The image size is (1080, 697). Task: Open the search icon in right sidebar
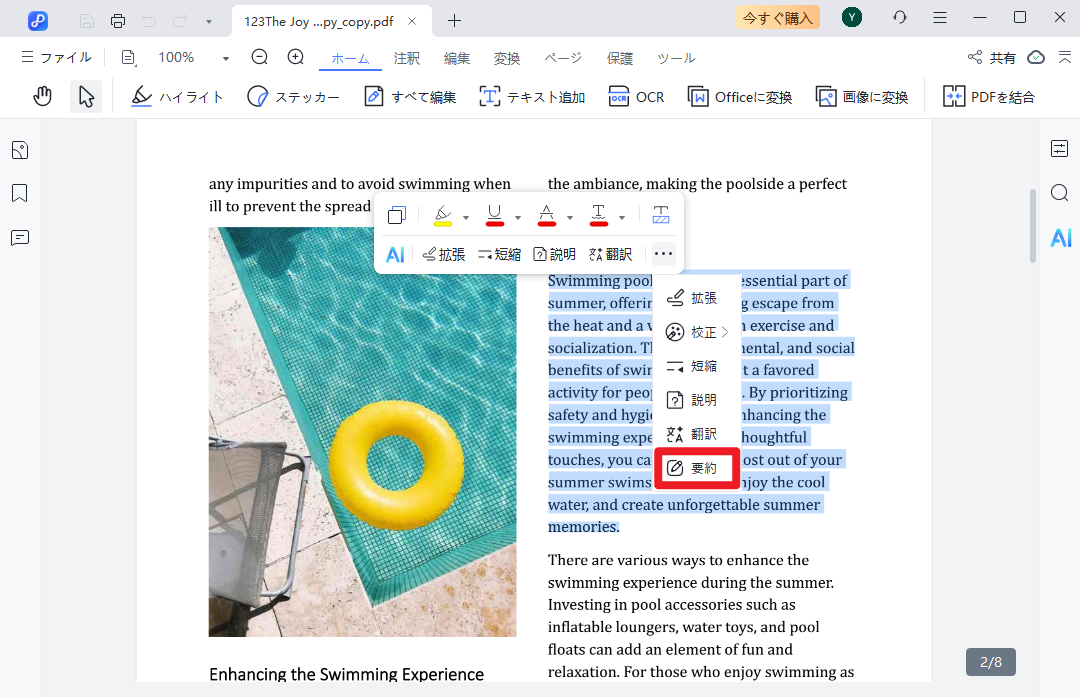pyautogui.click(x=1060, y=193)
